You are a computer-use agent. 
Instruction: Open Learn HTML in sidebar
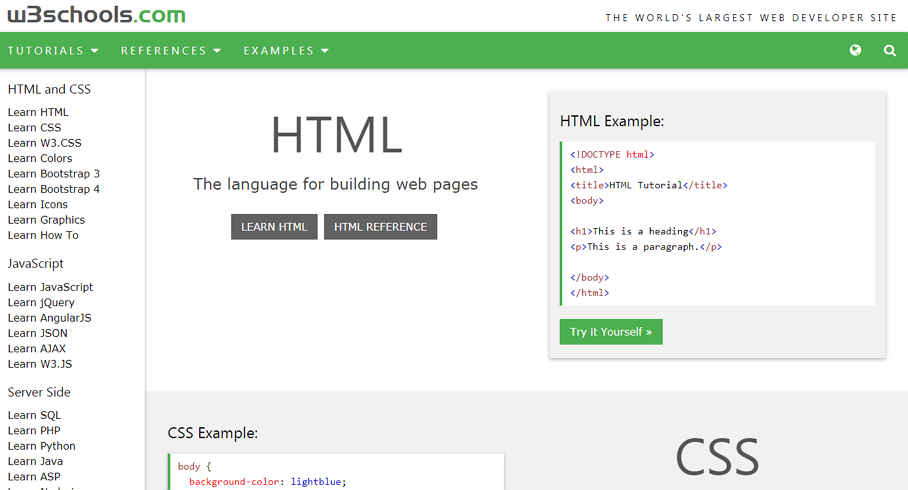(38, 112)
